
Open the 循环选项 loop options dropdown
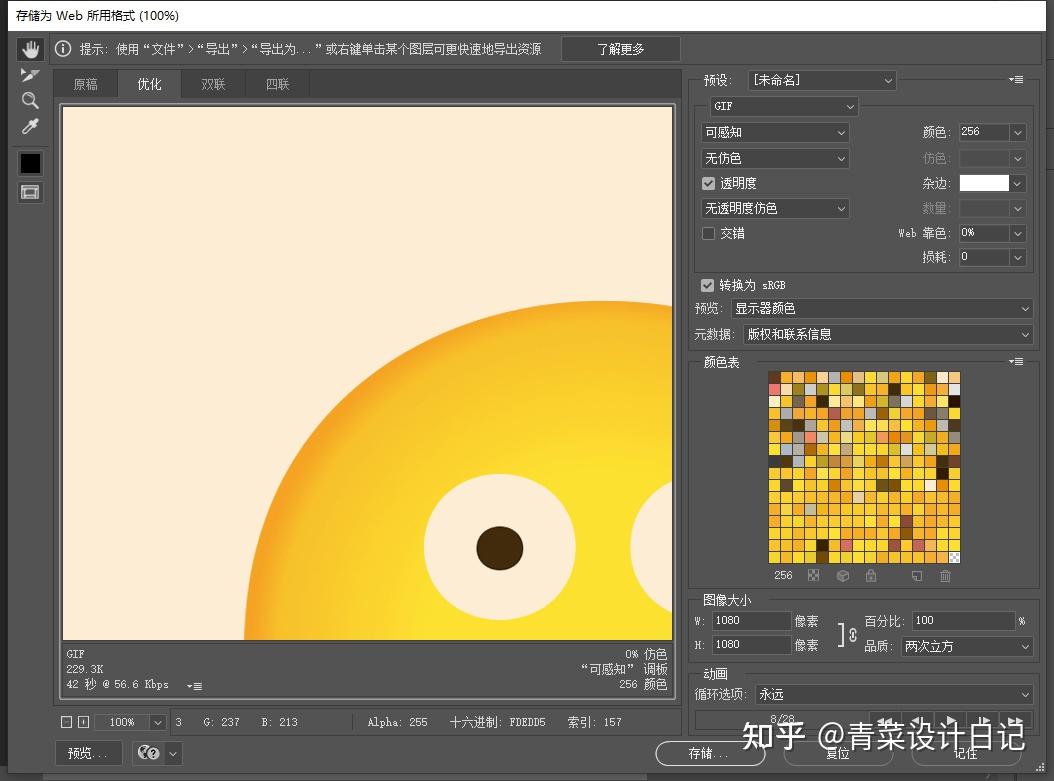895,694
